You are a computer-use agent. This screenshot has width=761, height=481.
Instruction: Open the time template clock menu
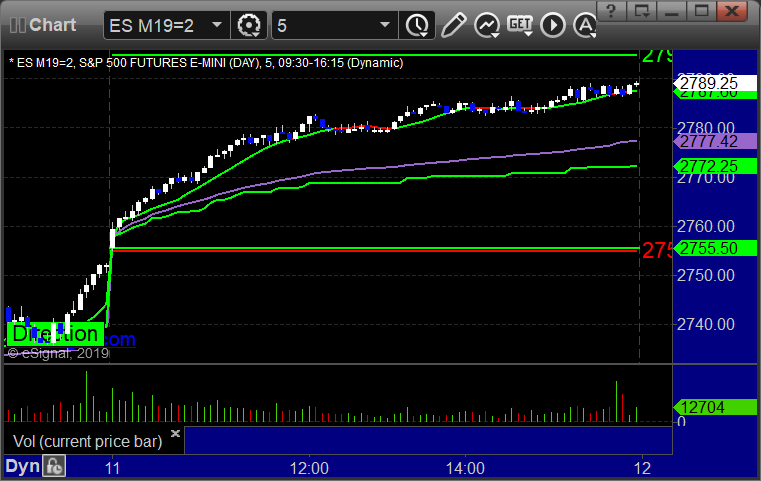click(x=417, y=25)
